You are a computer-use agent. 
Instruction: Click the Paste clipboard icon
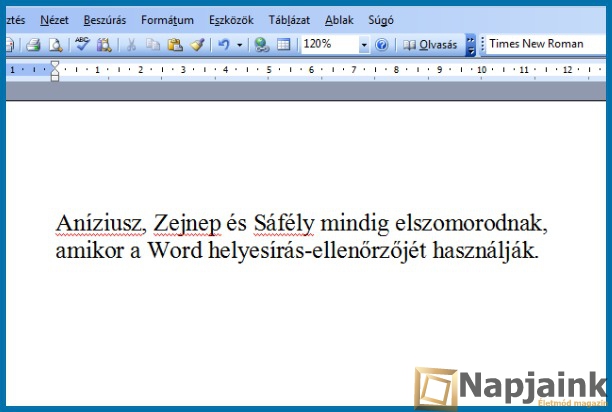tap(175, 45)
